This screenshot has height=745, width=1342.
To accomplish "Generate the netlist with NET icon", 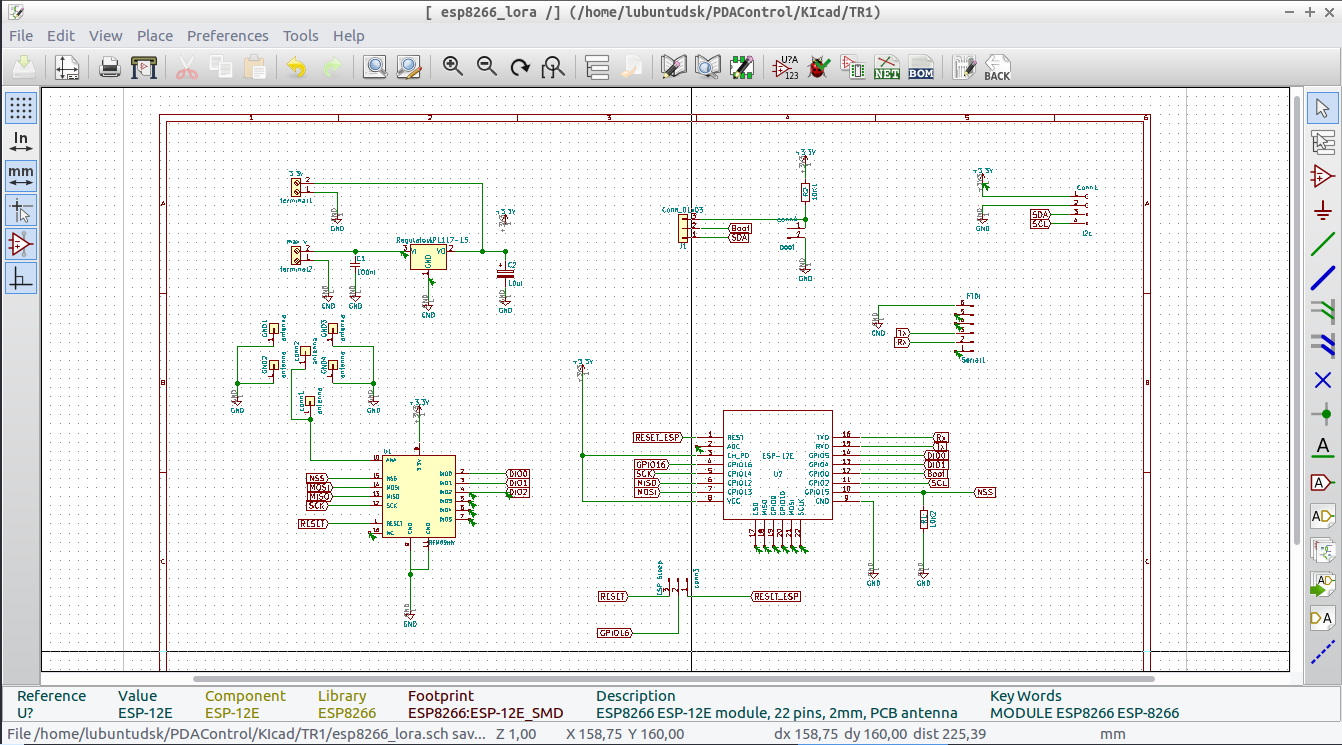I will click(x=887, y=68).
